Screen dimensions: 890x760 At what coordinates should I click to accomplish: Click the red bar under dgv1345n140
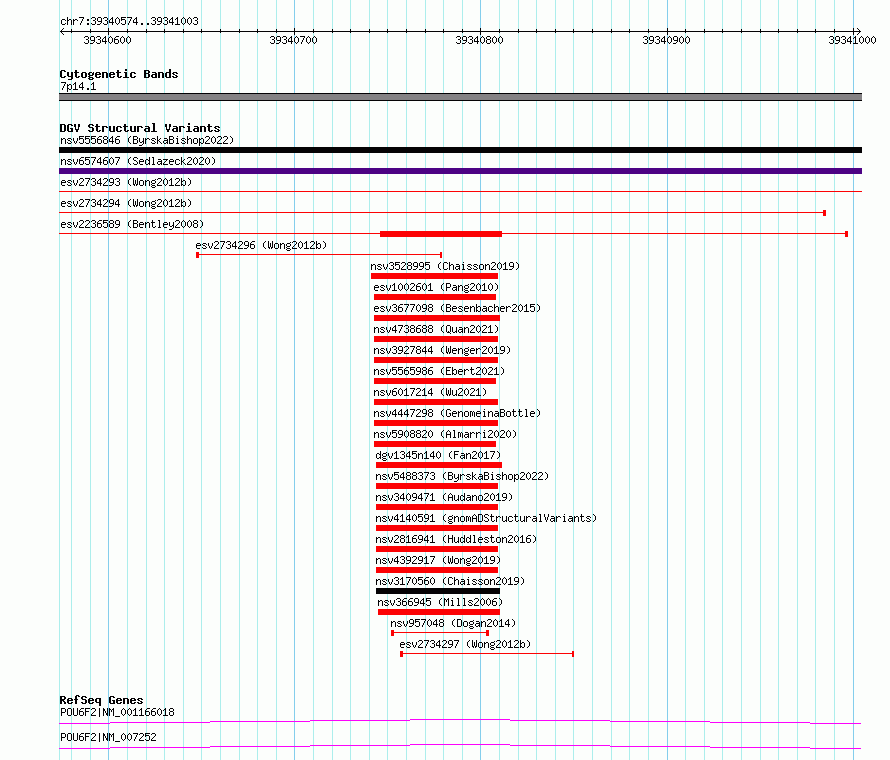click(439, 465)
